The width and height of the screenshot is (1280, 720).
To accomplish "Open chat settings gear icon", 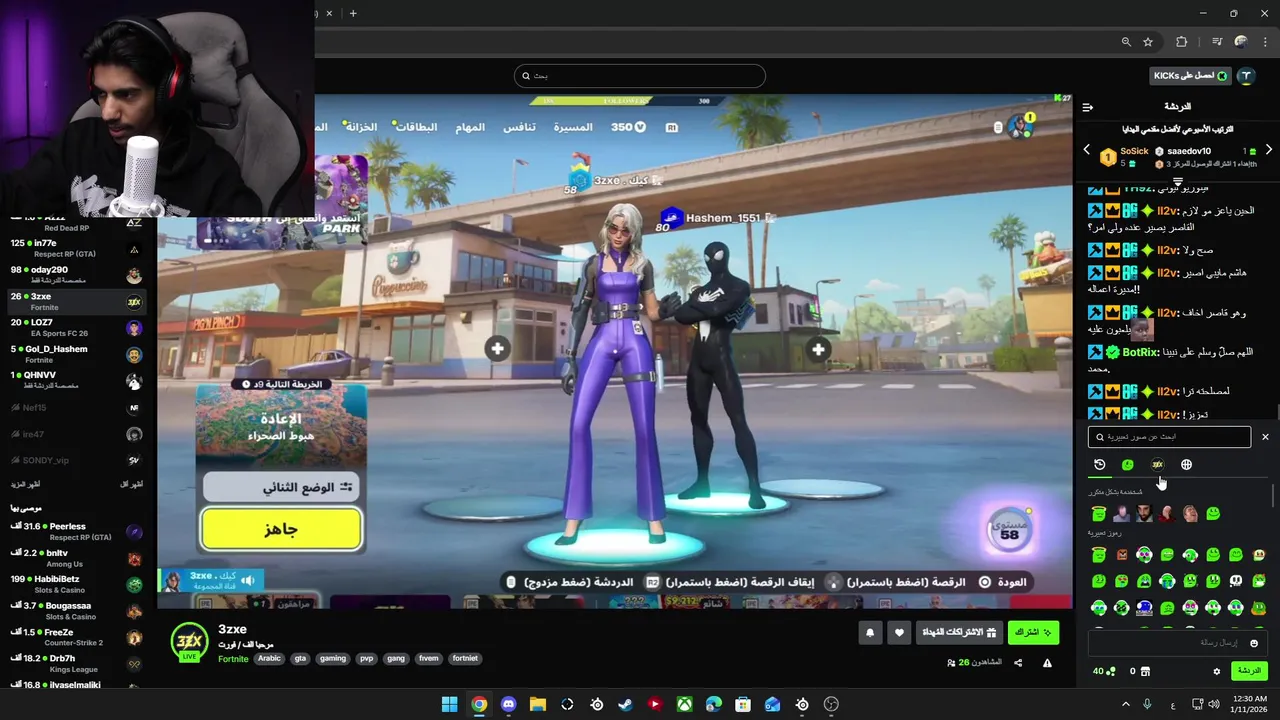I will 1216,671.
